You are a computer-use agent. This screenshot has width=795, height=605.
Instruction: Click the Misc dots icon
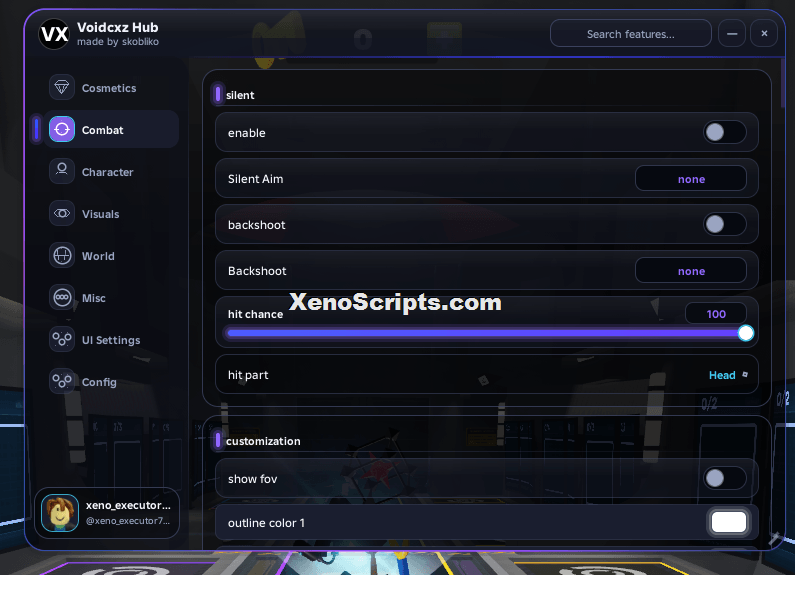click(x=62, y=298)
